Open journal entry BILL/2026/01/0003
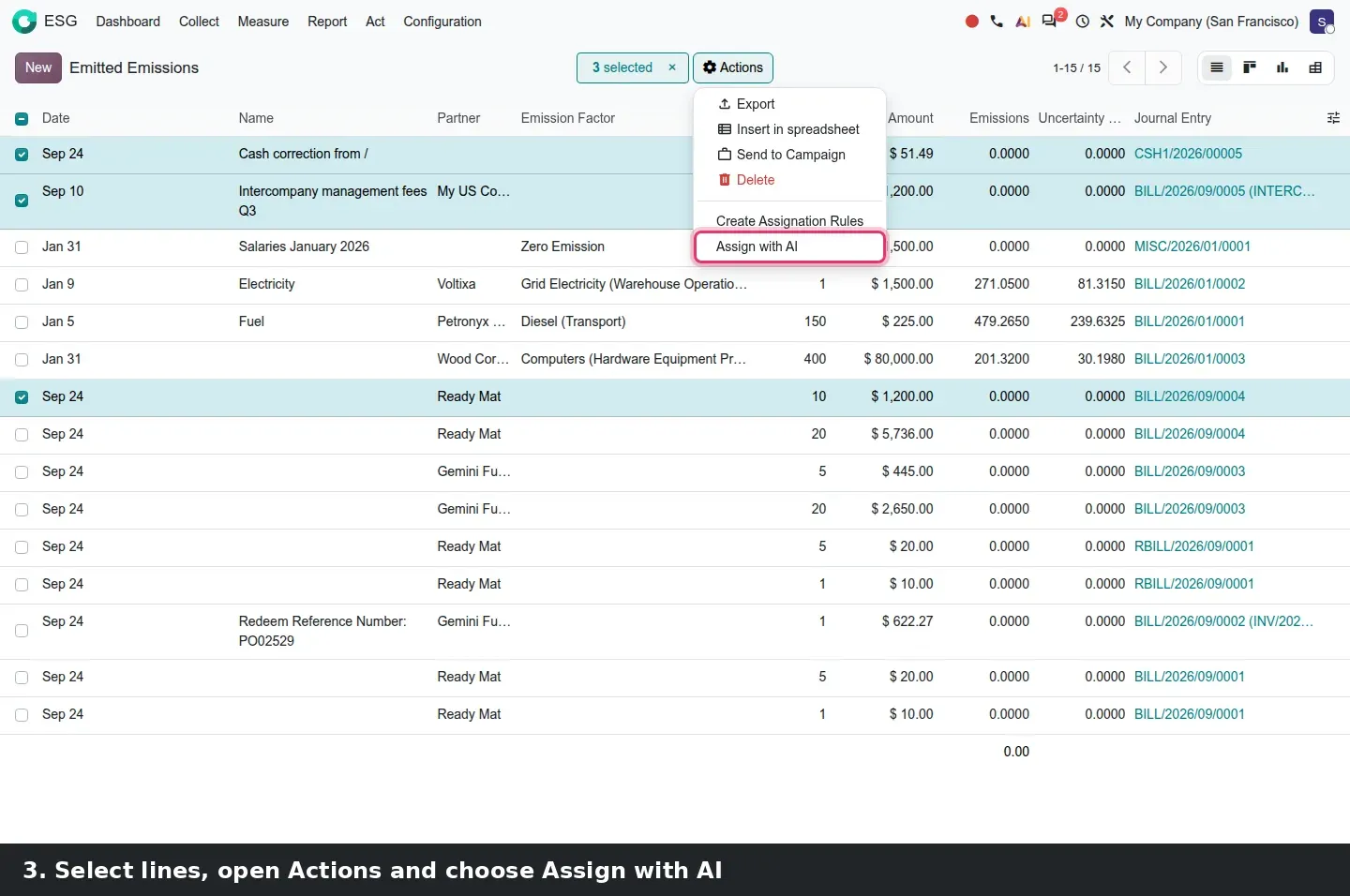This screenshot has height=896, width=1350. click(x=1190, y=359)
